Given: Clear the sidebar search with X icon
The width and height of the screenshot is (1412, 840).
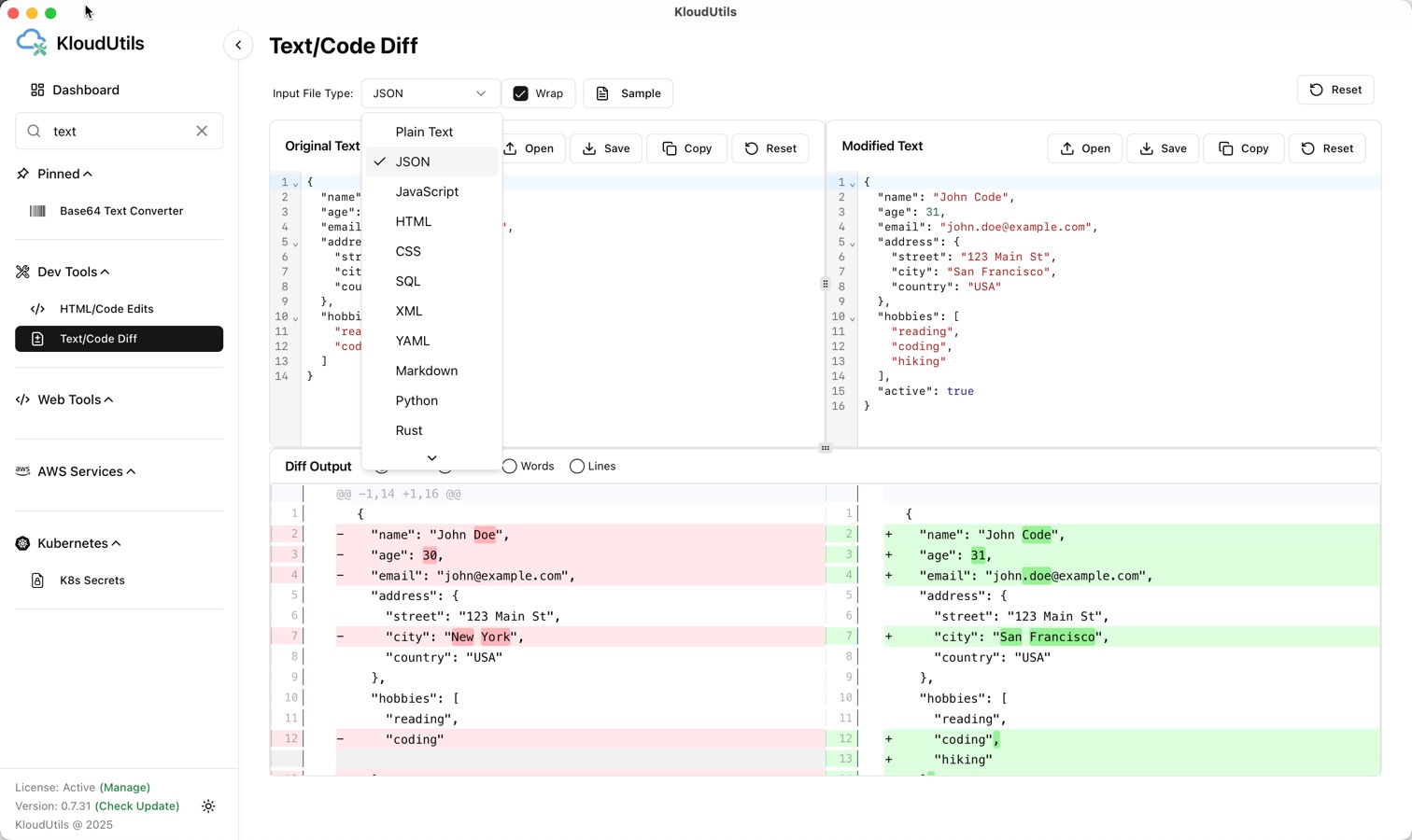Looking at the screenshot, I should (202, 132).
